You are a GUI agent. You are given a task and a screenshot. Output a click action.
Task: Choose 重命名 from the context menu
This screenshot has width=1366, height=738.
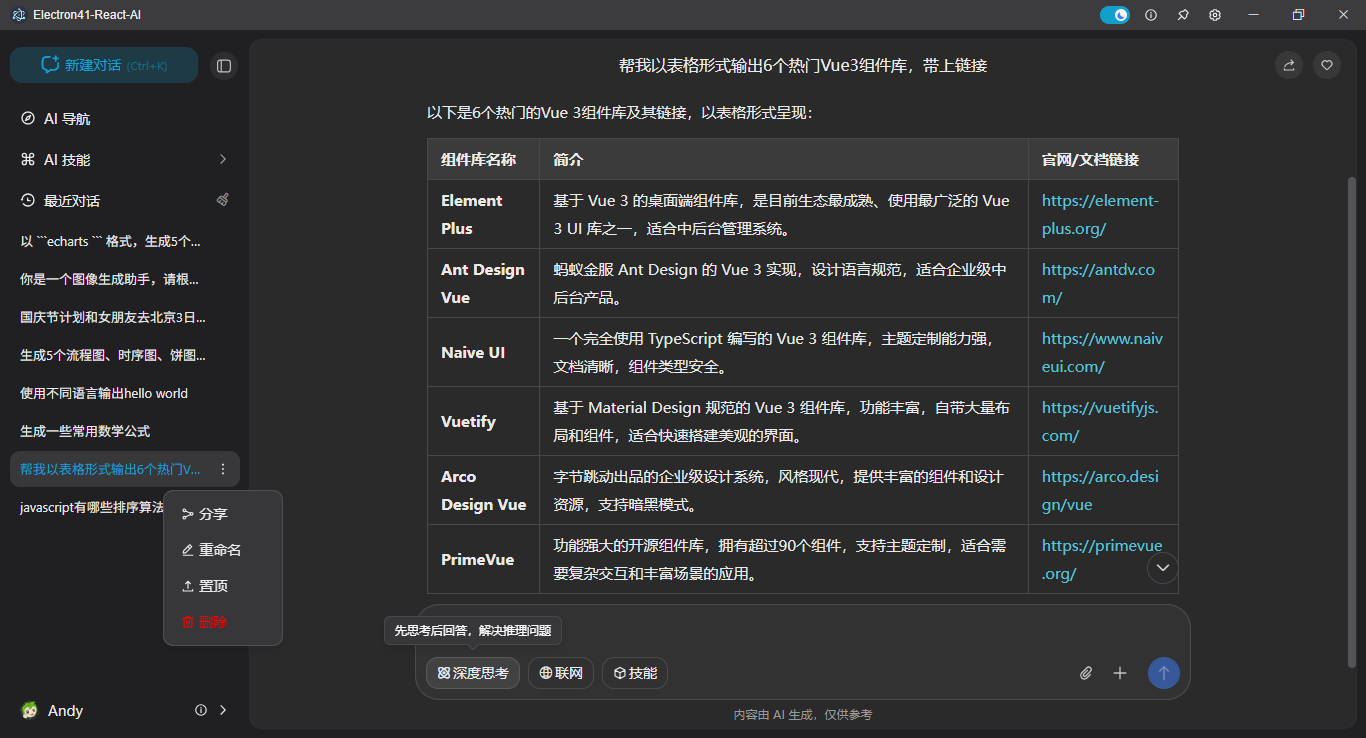pos(223,550)
